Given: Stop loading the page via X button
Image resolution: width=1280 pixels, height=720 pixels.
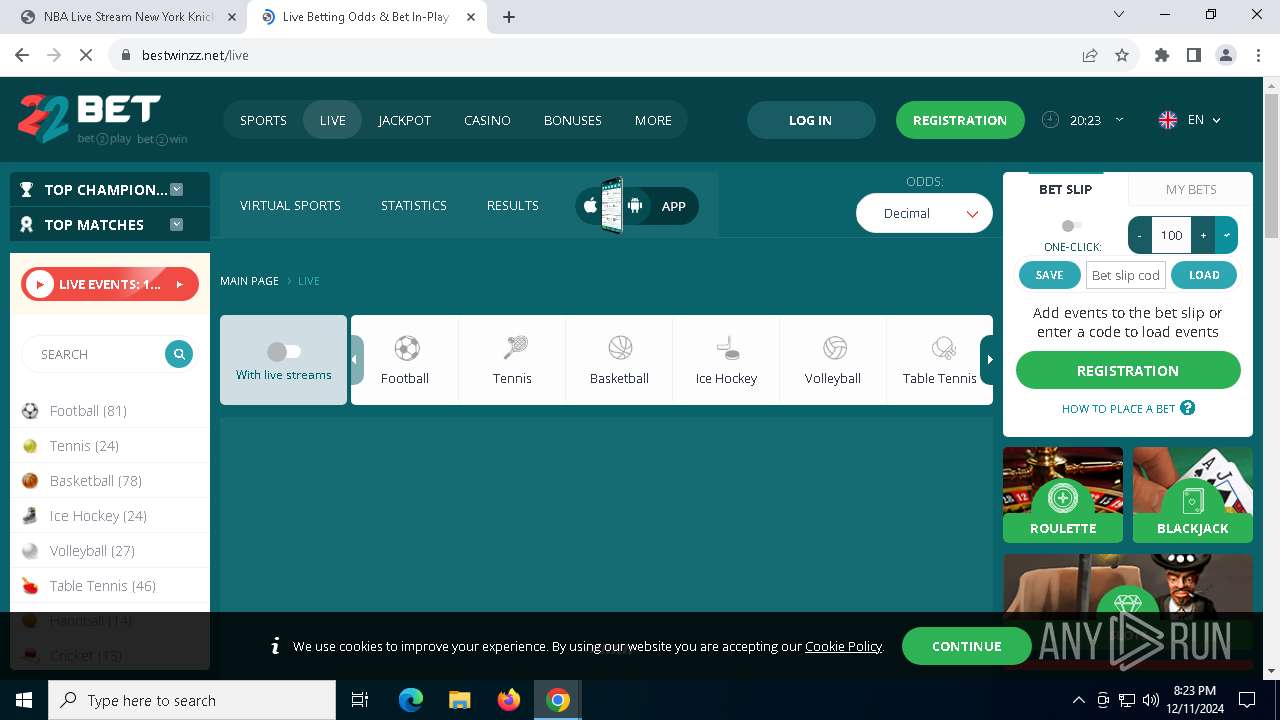Looking at the screenshot, I should [86, 55].
